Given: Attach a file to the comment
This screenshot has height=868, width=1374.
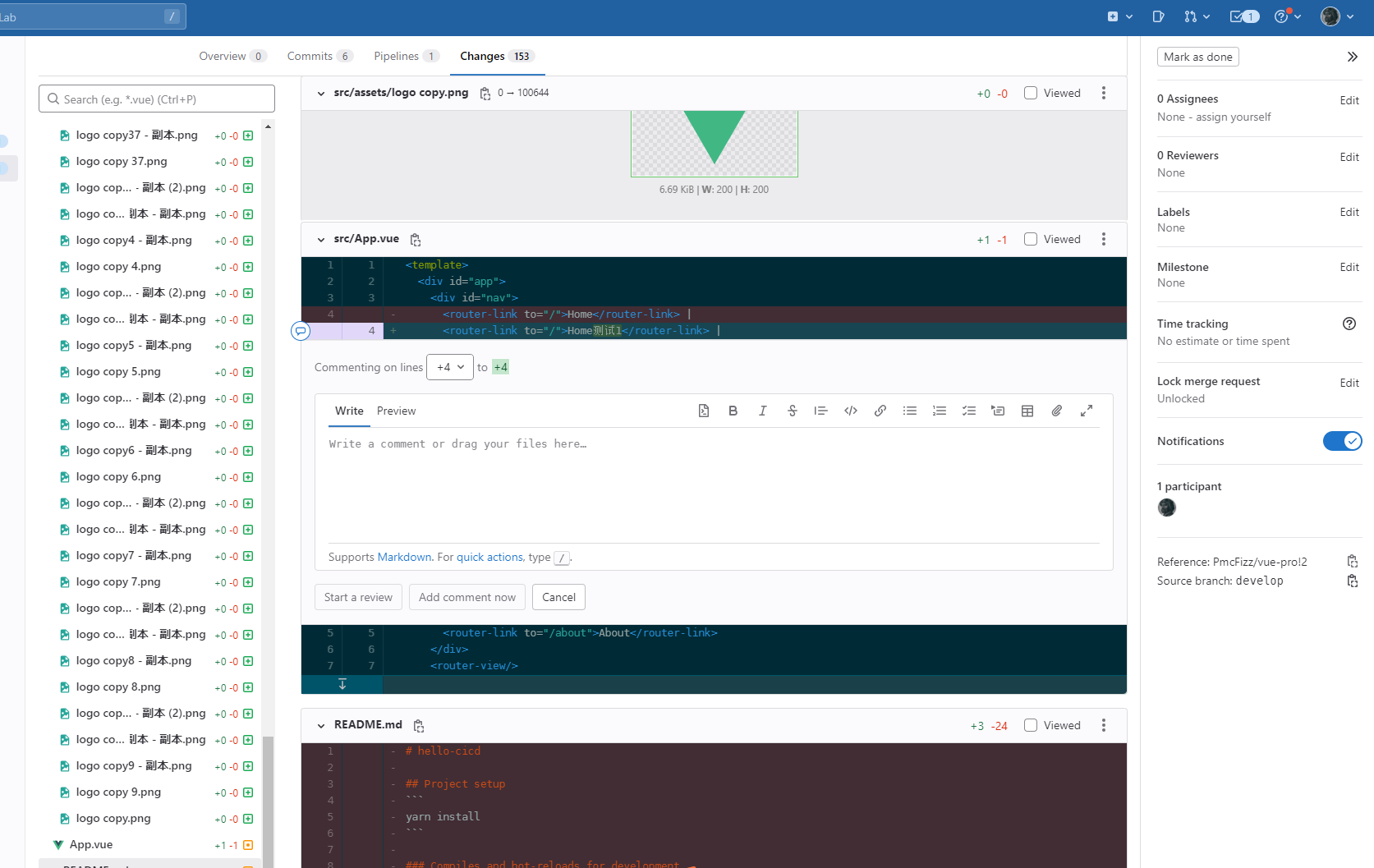Looking at the screenshot, I should tap(1057, 411).
